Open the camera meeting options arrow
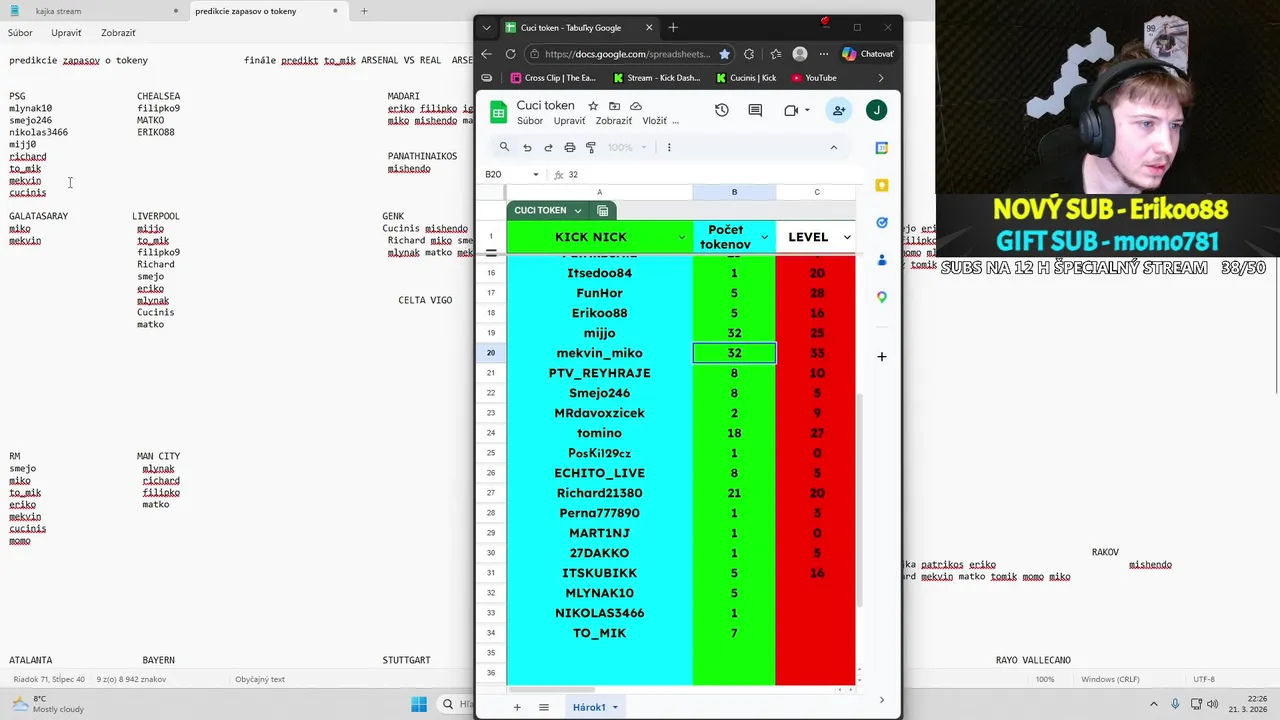This screenshot has height=720, width=1280. coord(807,110)
